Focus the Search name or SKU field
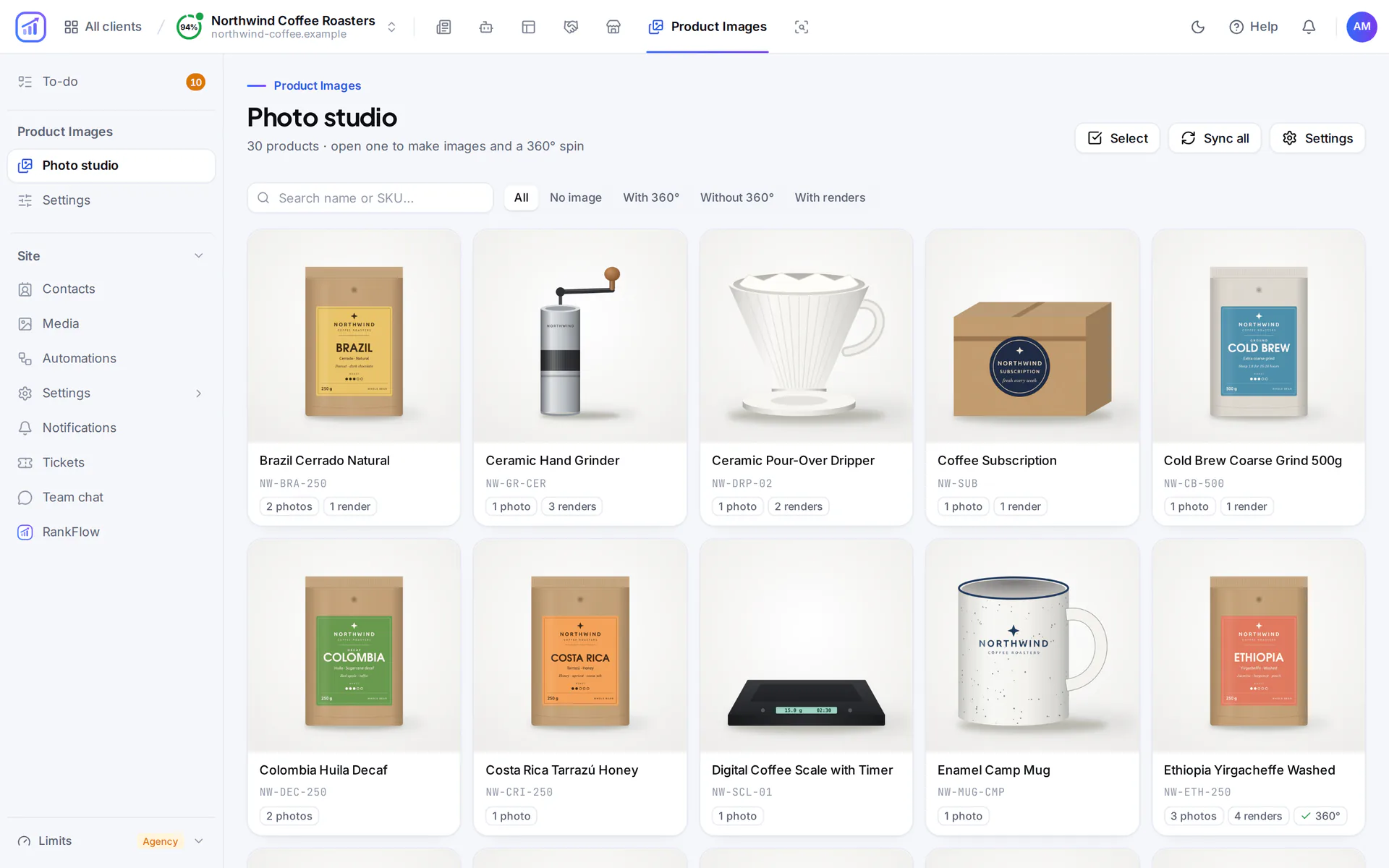The height and width of the screenshot is (868, 1389). click(370, 198)
